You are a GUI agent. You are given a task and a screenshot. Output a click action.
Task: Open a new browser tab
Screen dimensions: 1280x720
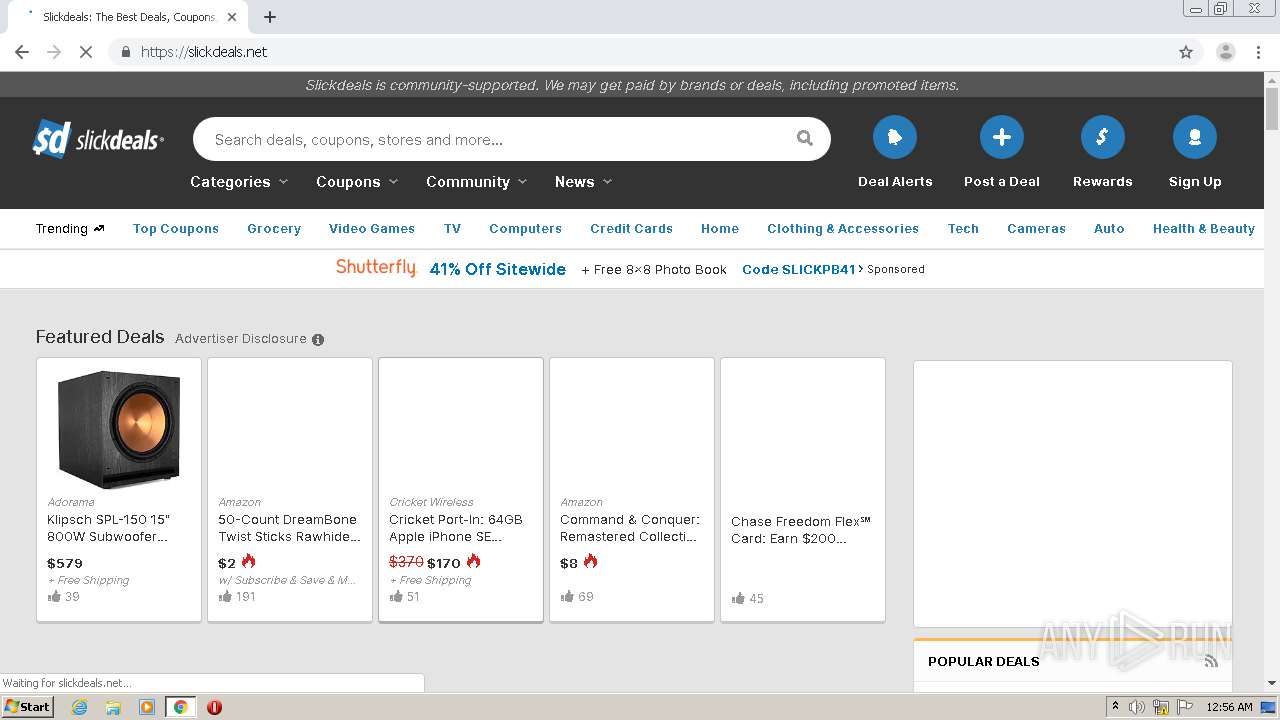270,17
